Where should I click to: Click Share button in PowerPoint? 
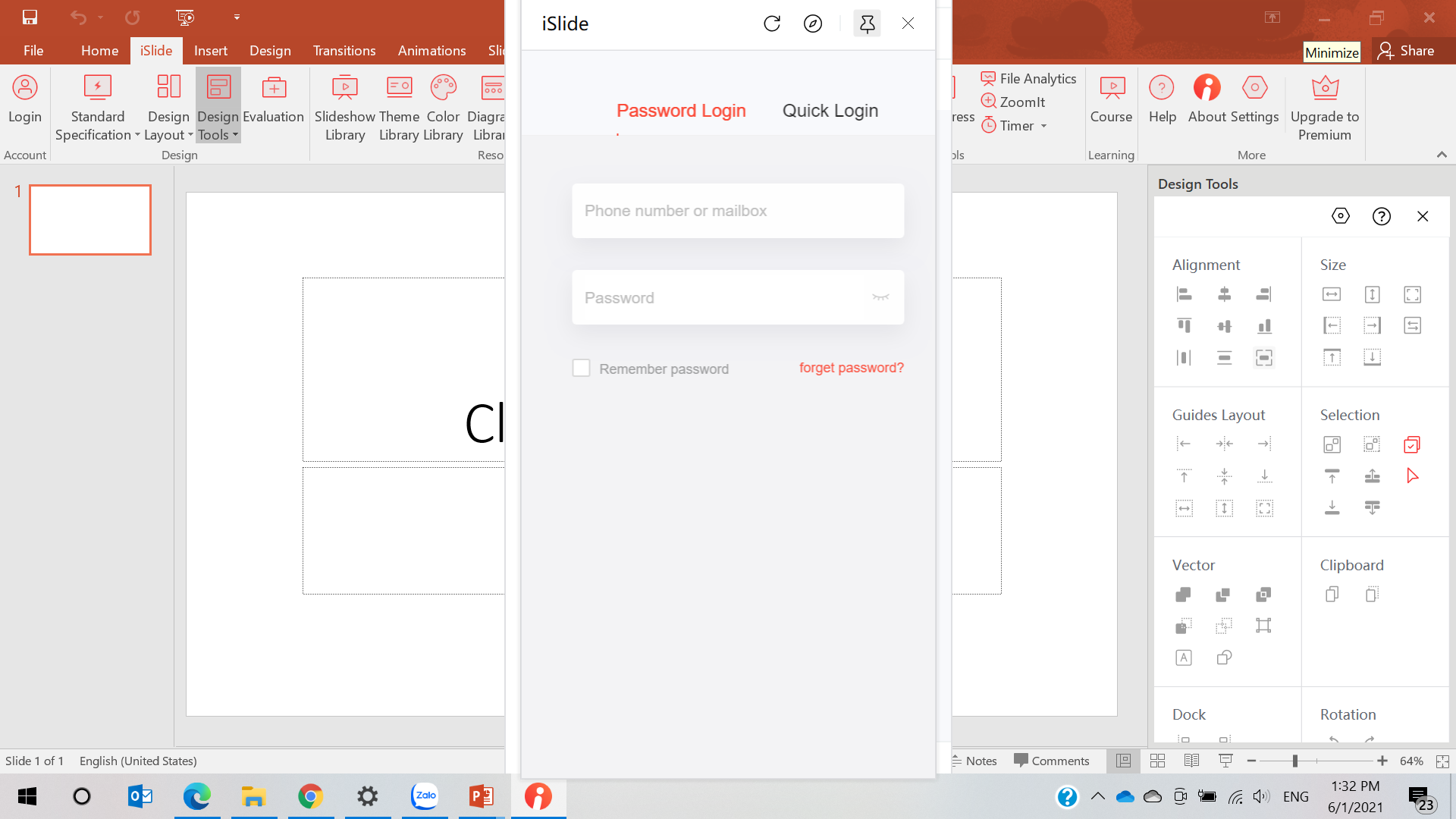pyautogui.click(x=1407, y=51)
